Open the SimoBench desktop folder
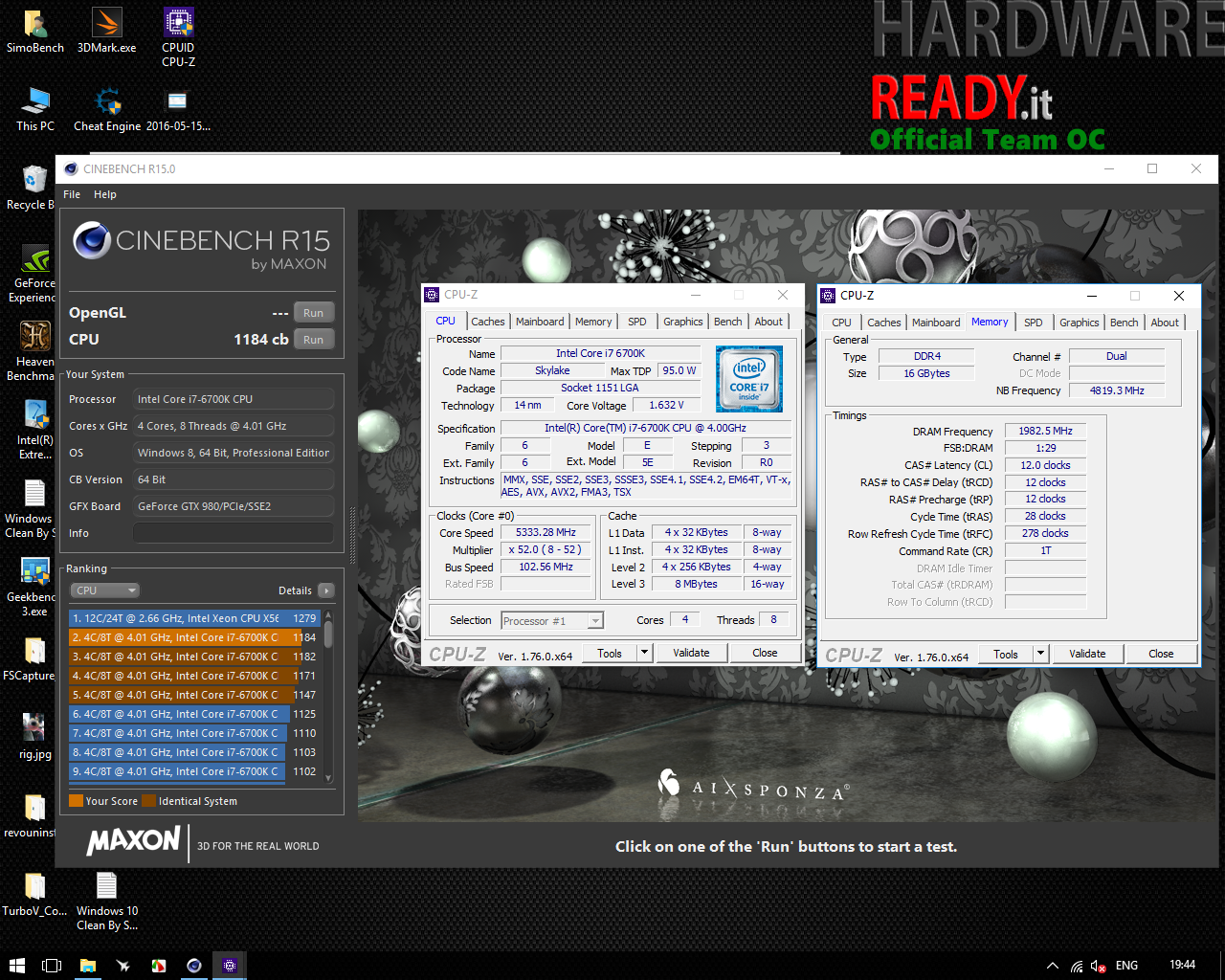This screenshot has height=980, width=1225. pyautogui.click(x=35, y=31)
